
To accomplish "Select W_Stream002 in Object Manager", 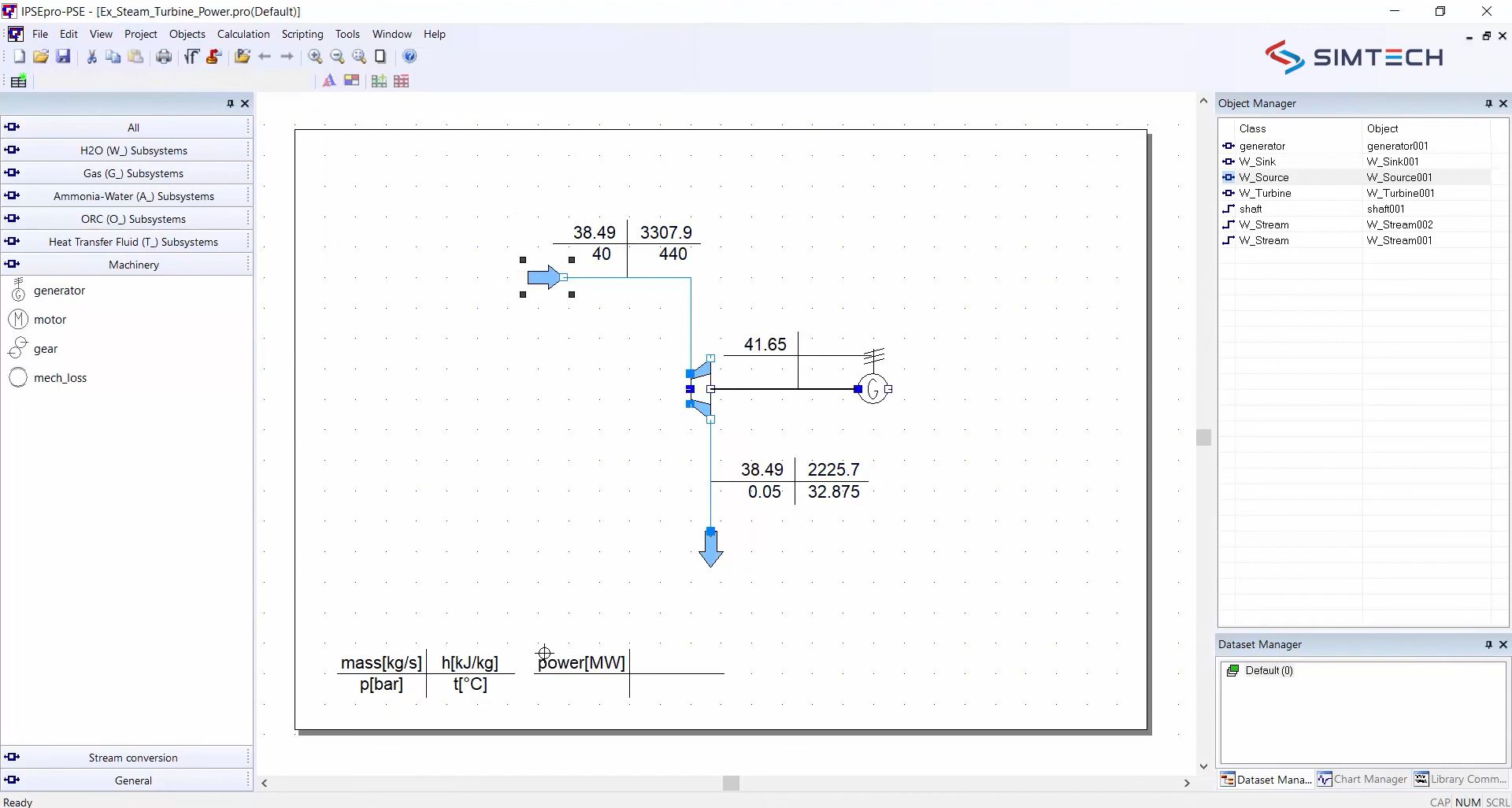I will [1399, 224].
